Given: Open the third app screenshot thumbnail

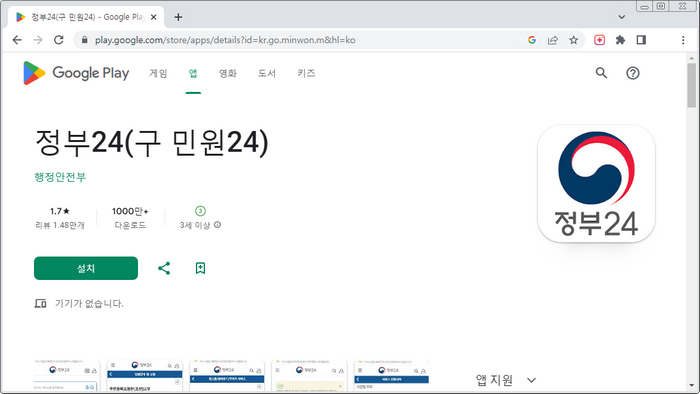Looking at the screenshot, I should coord(227,376).
